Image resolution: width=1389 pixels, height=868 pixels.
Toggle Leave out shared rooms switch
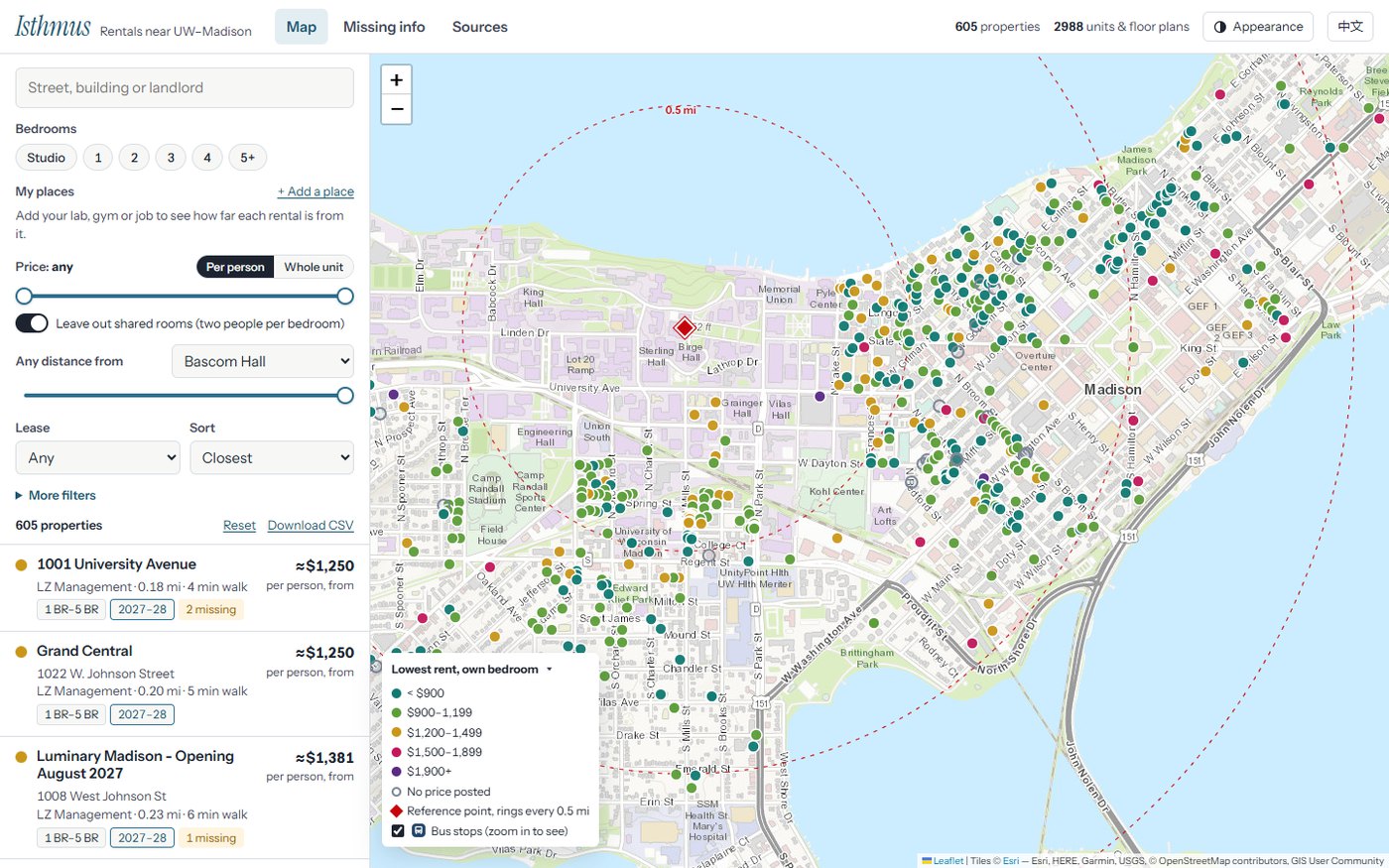click(x=32, y=323)
